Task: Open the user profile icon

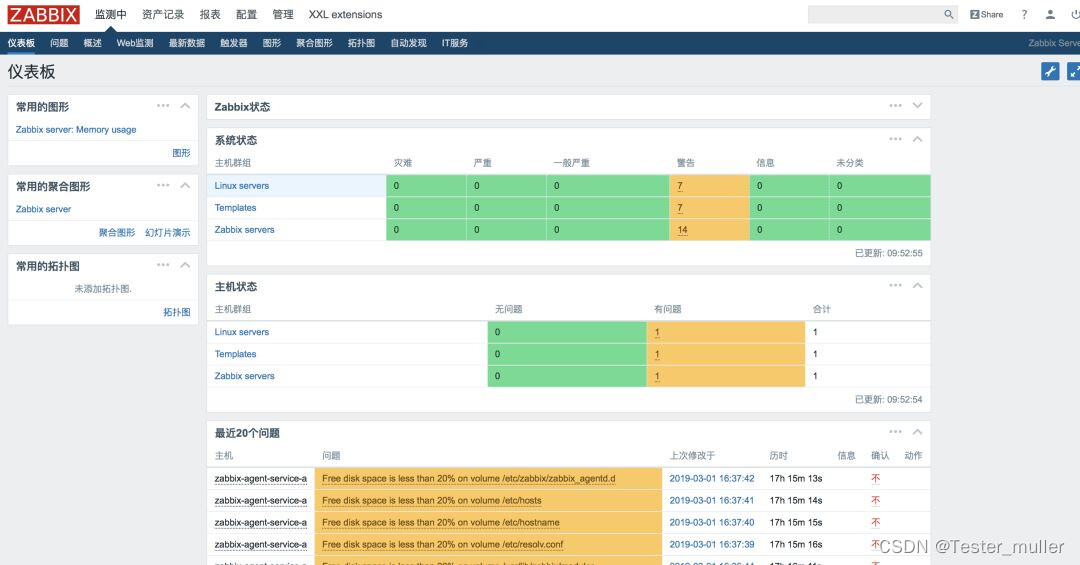Action: [x=1050, y=14]
